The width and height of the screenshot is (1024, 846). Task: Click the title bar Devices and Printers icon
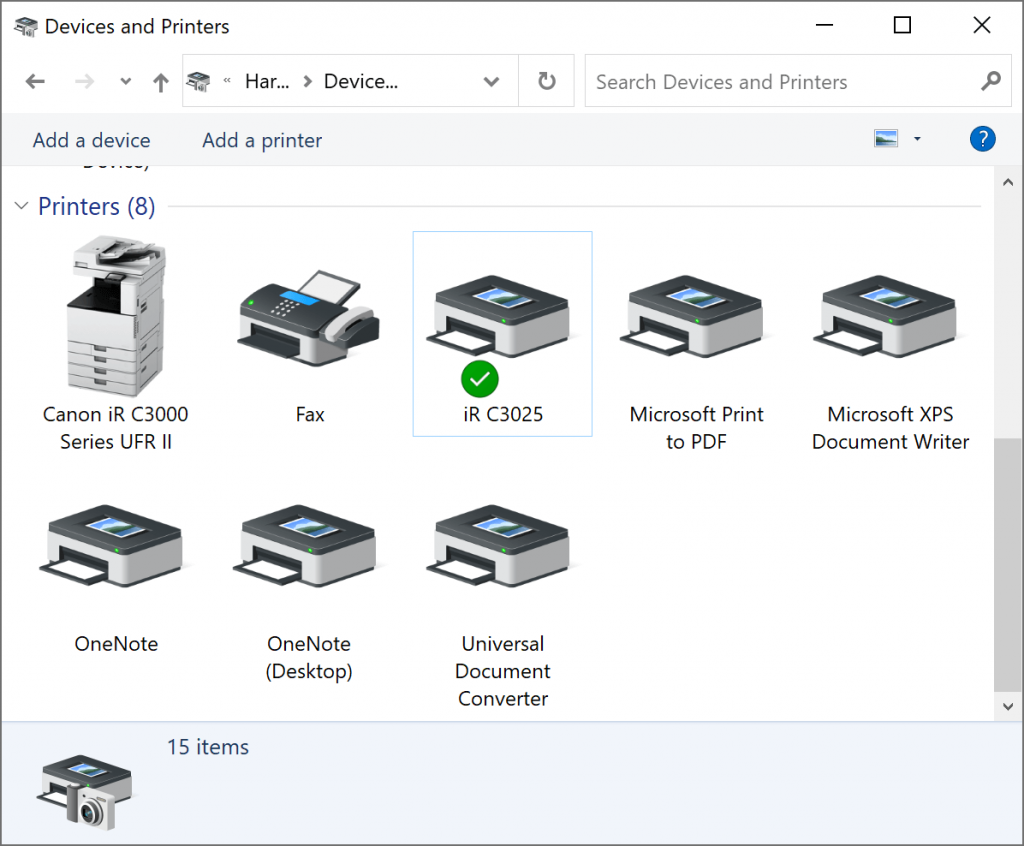(x=25, y=26)
